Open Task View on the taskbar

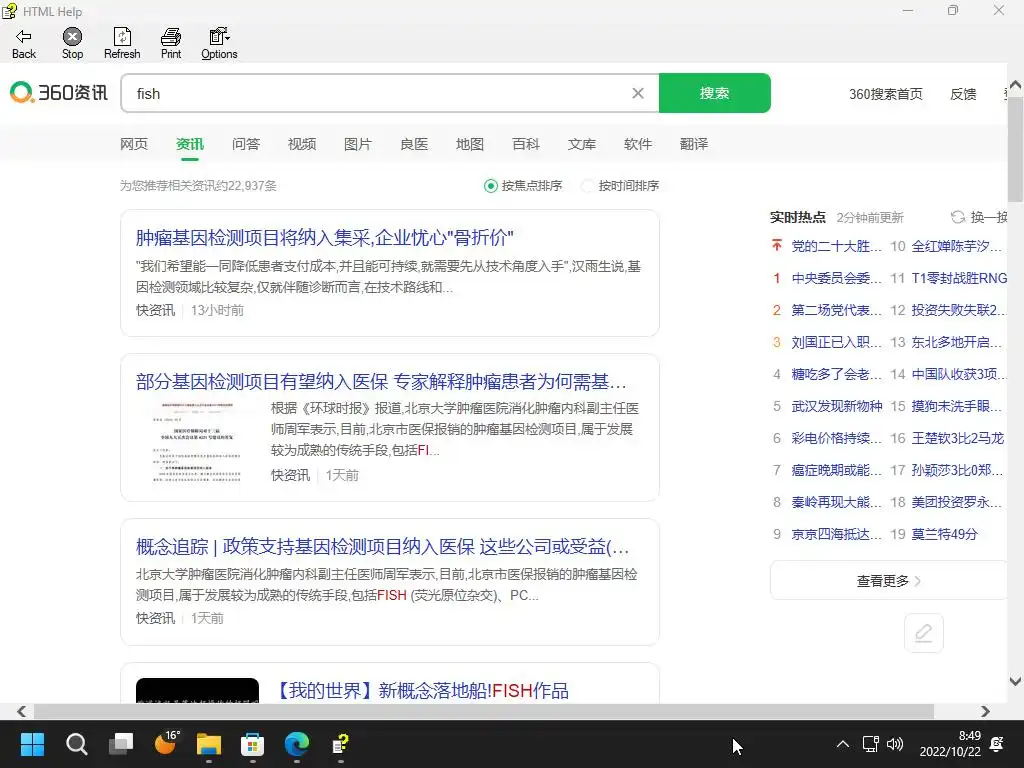click(x=121, y=744)
